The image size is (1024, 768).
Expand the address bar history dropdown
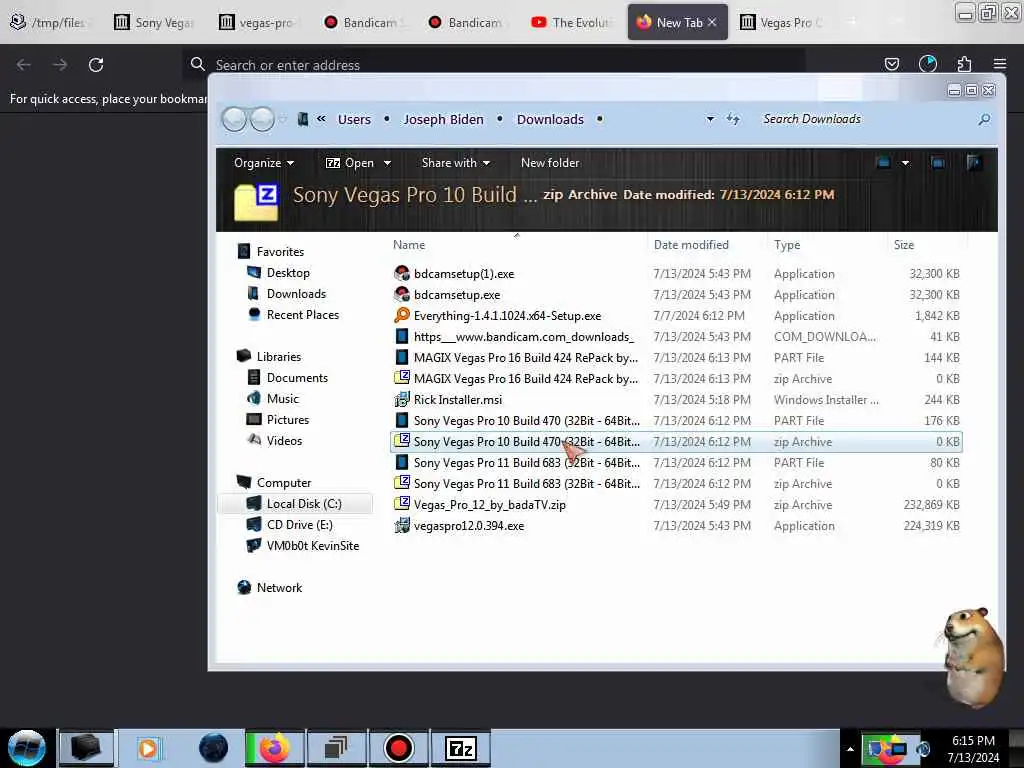coord(710,119)
